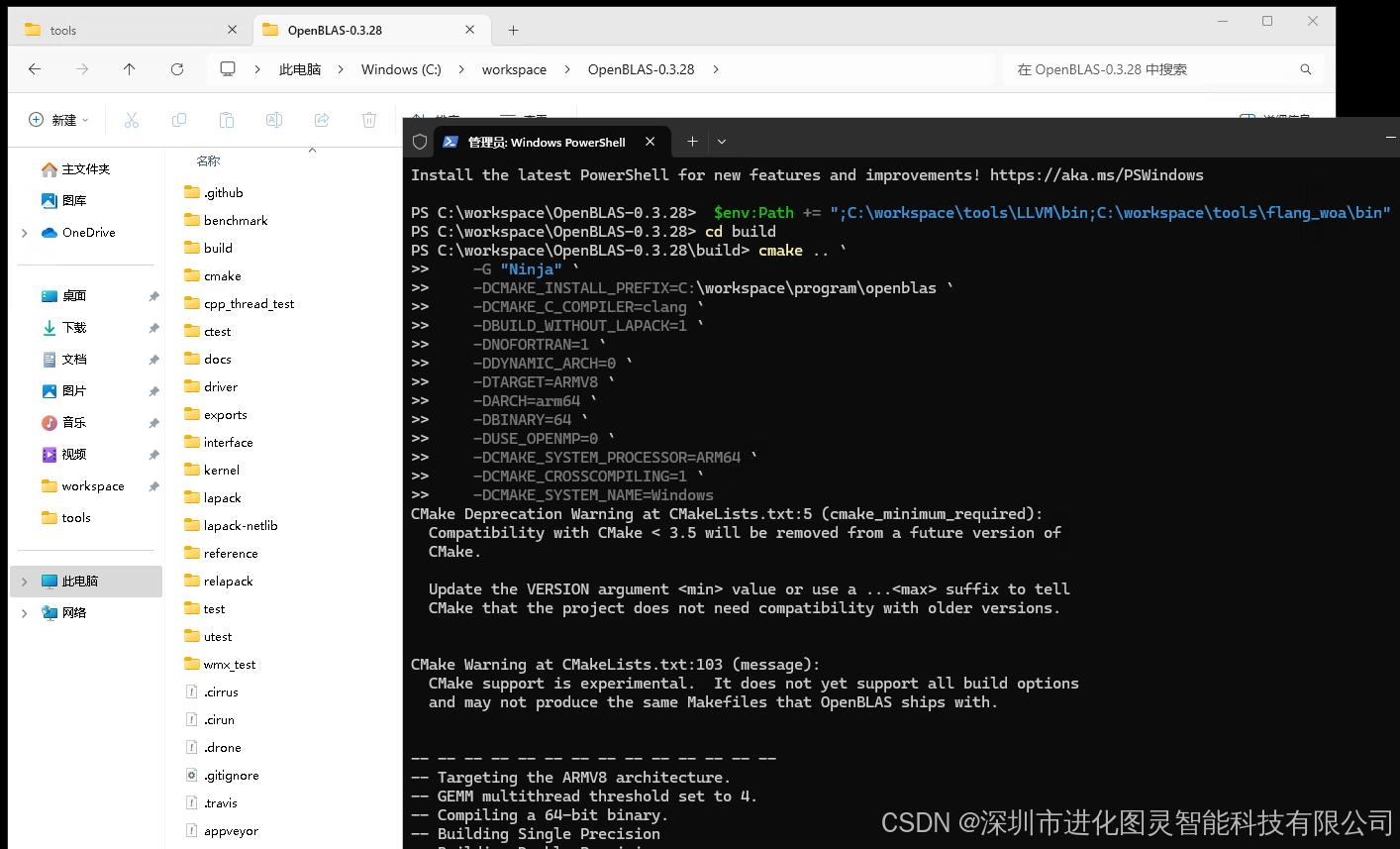The width and height of the screenshot is (1400, 849).
Task: Select 图库 in navigation pane
Action: pos(74,201)
